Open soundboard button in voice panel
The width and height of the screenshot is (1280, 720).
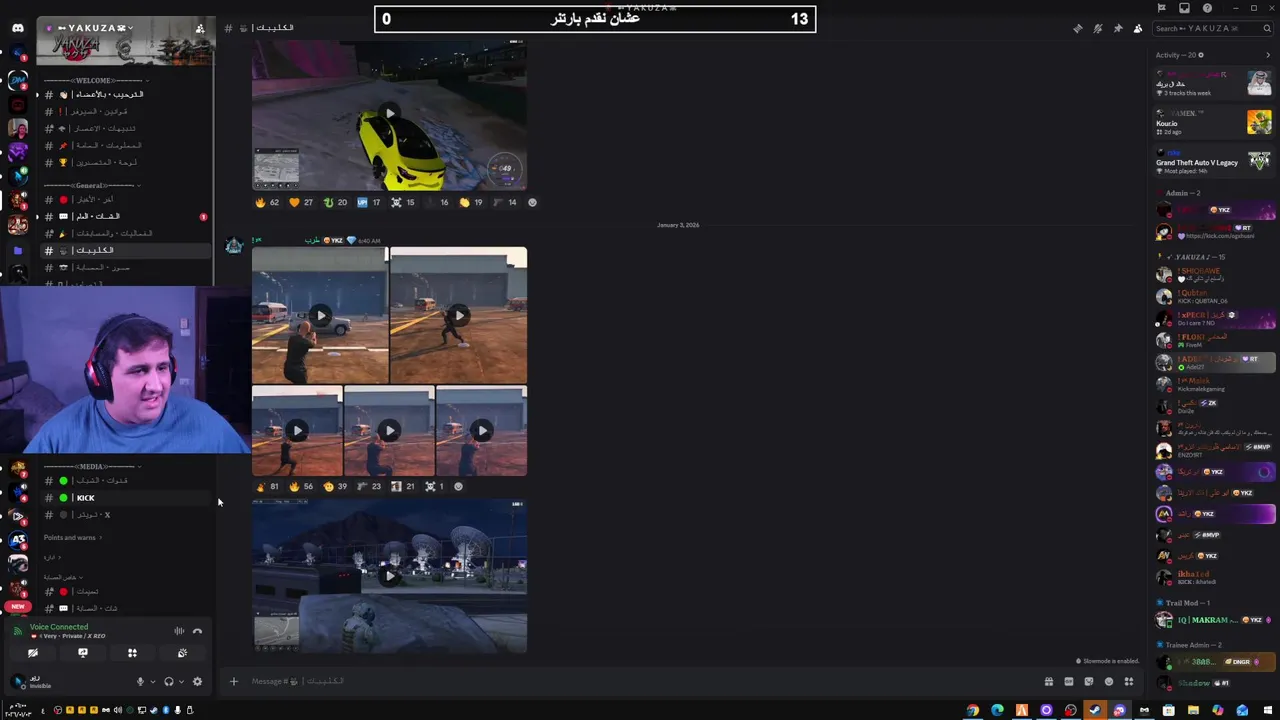182,653
